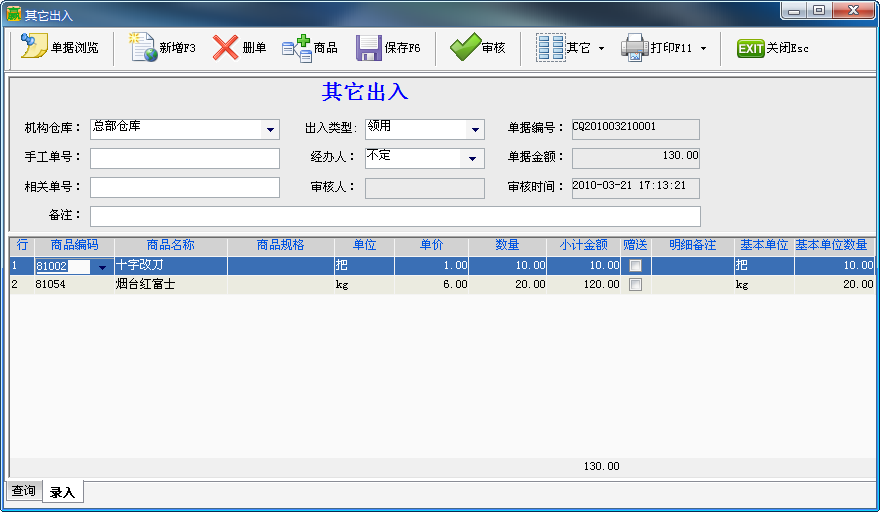880x512 pixels.
Task: Toggle 赠送 checkbox for 十字改刀 row
Action: [x=634, y=266]
